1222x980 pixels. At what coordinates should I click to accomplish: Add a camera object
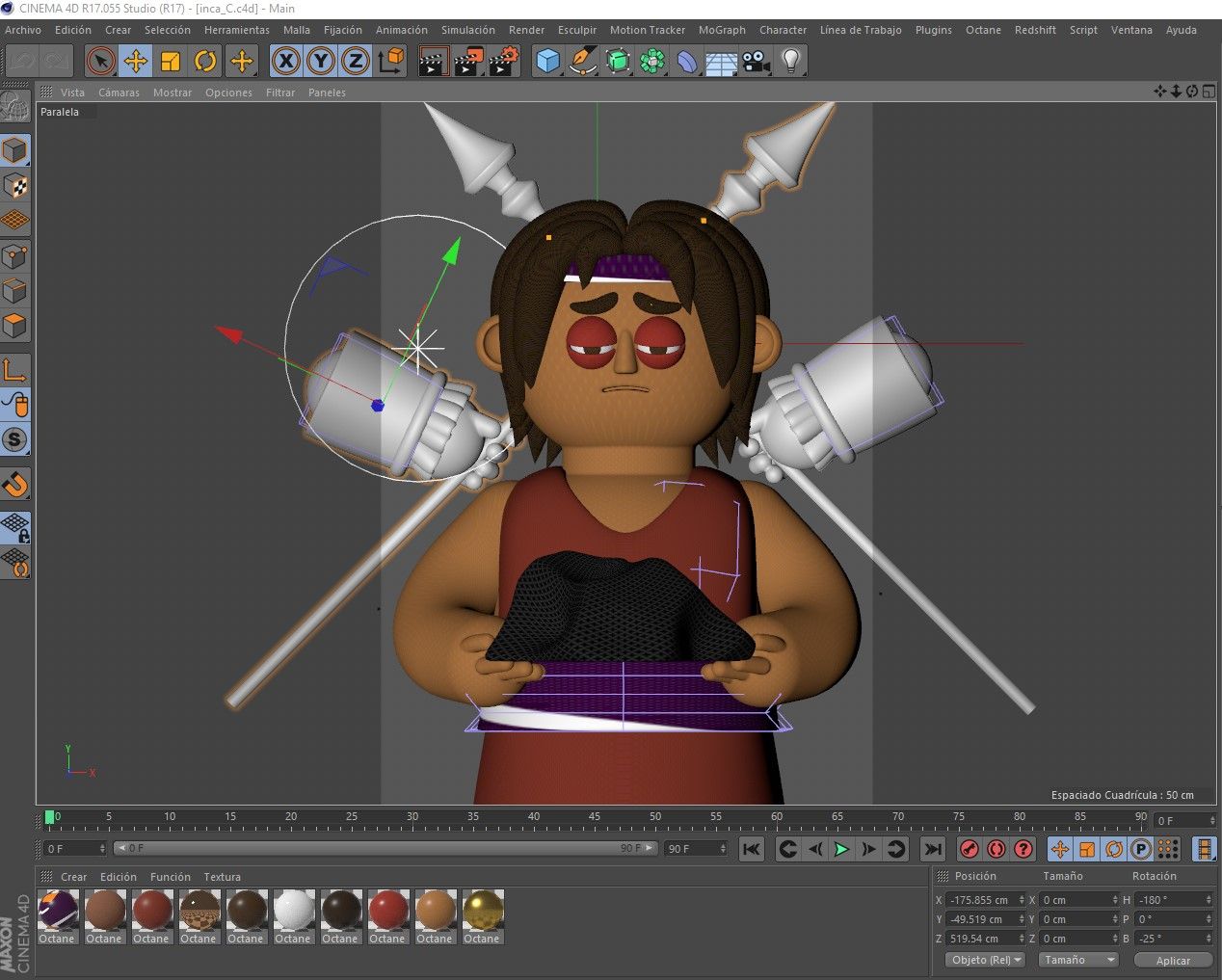[x=757, y=61]
